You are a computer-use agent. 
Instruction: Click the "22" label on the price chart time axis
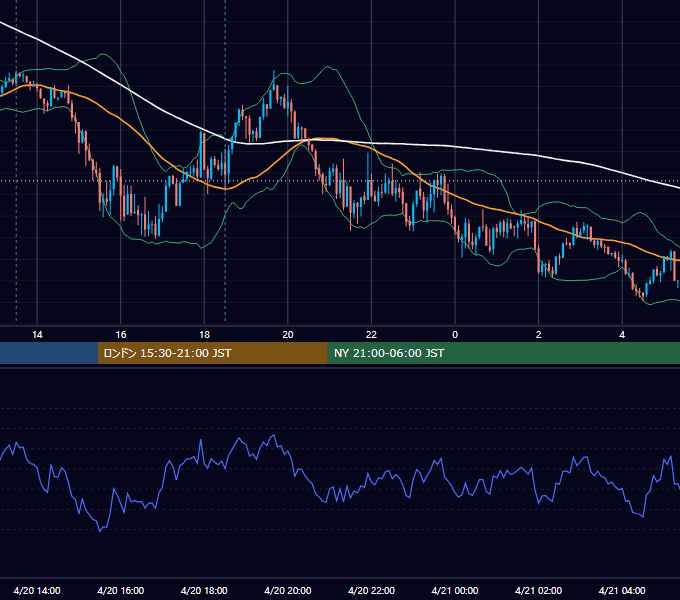(x=371, y=335)
